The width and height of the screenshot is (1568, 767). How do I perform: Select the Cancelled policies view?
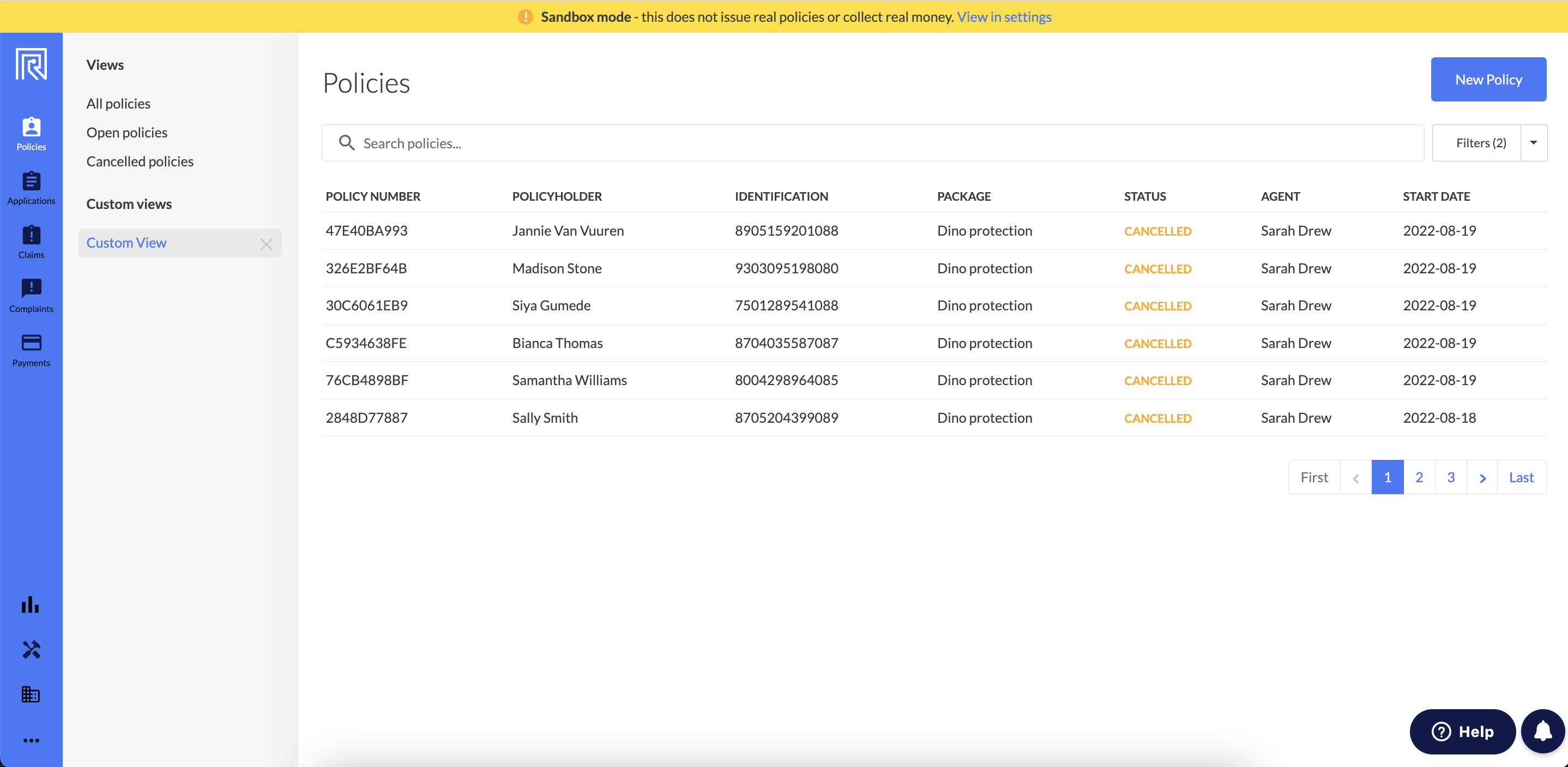tap(140, 161)
